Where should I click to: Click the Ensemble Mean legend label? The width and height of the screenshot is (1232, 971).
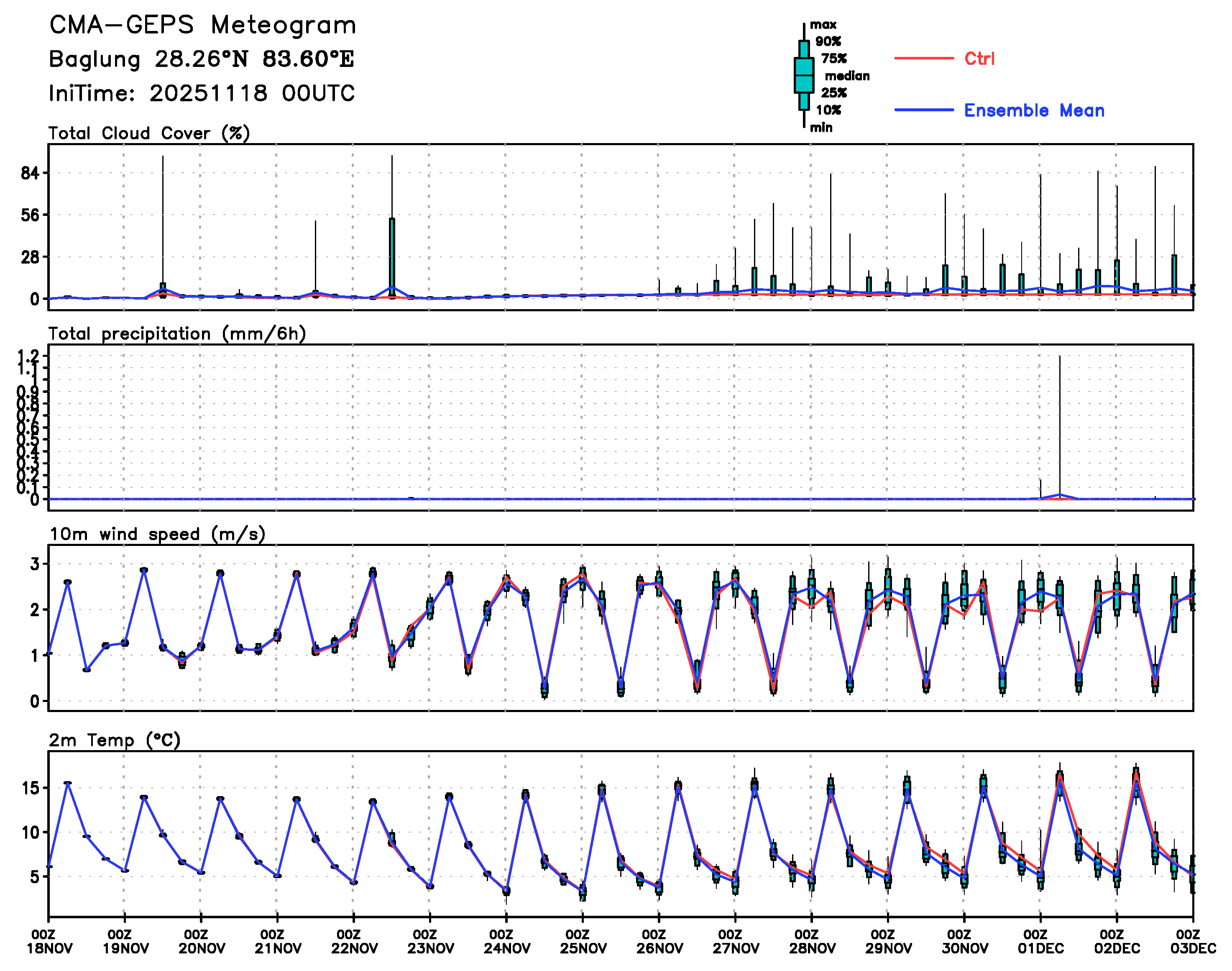click(1034, 110)
